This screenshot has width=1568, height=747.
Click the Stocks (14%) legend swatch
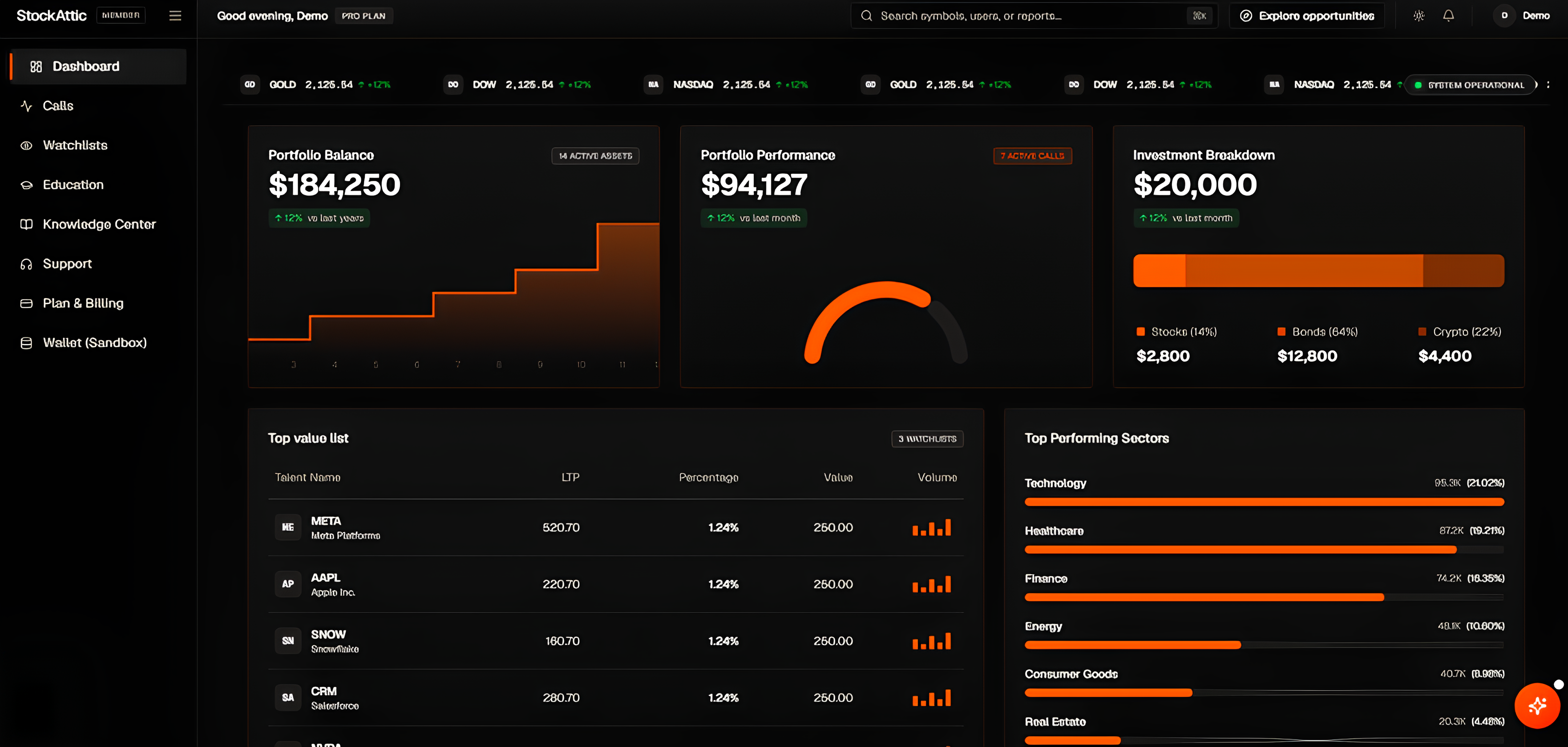click(x=1141, y=332)
